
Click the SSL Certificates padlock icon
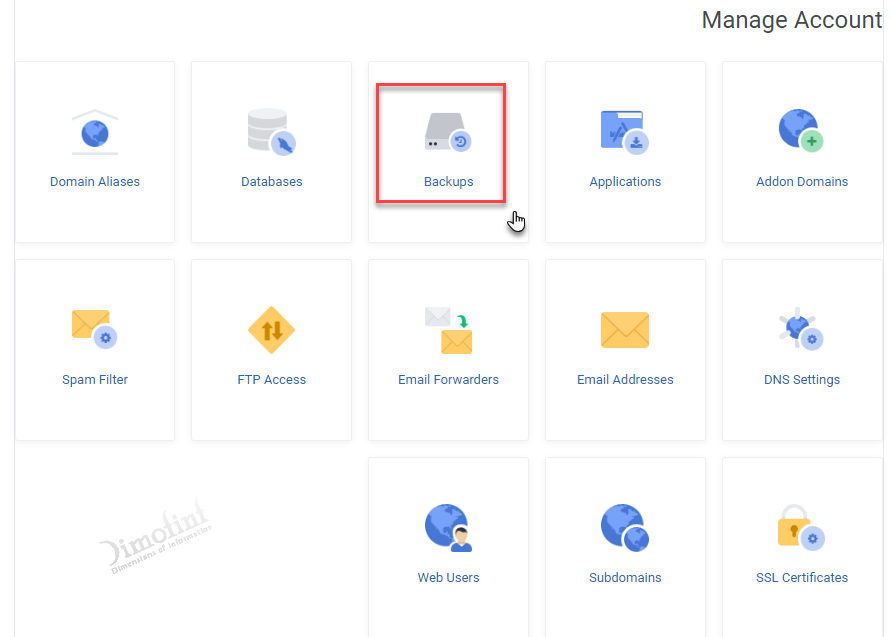[x=801, y=527]
